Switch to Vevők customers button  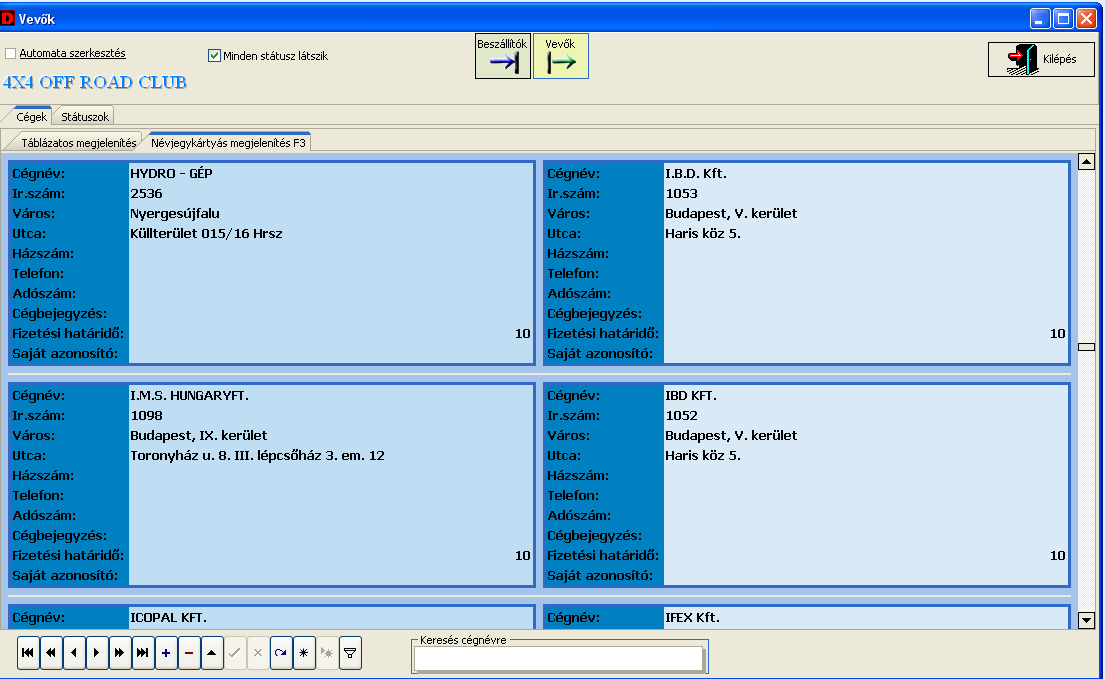tap(561, 56)
